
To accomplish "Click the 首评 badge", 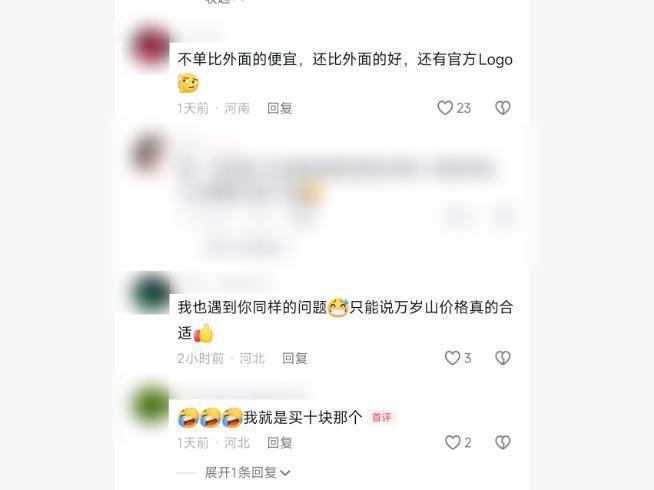I will click(381, 417).
